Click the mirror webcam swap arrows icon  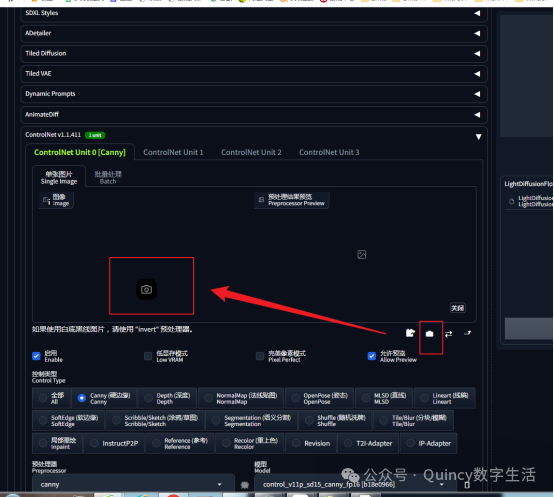(448, 334)
